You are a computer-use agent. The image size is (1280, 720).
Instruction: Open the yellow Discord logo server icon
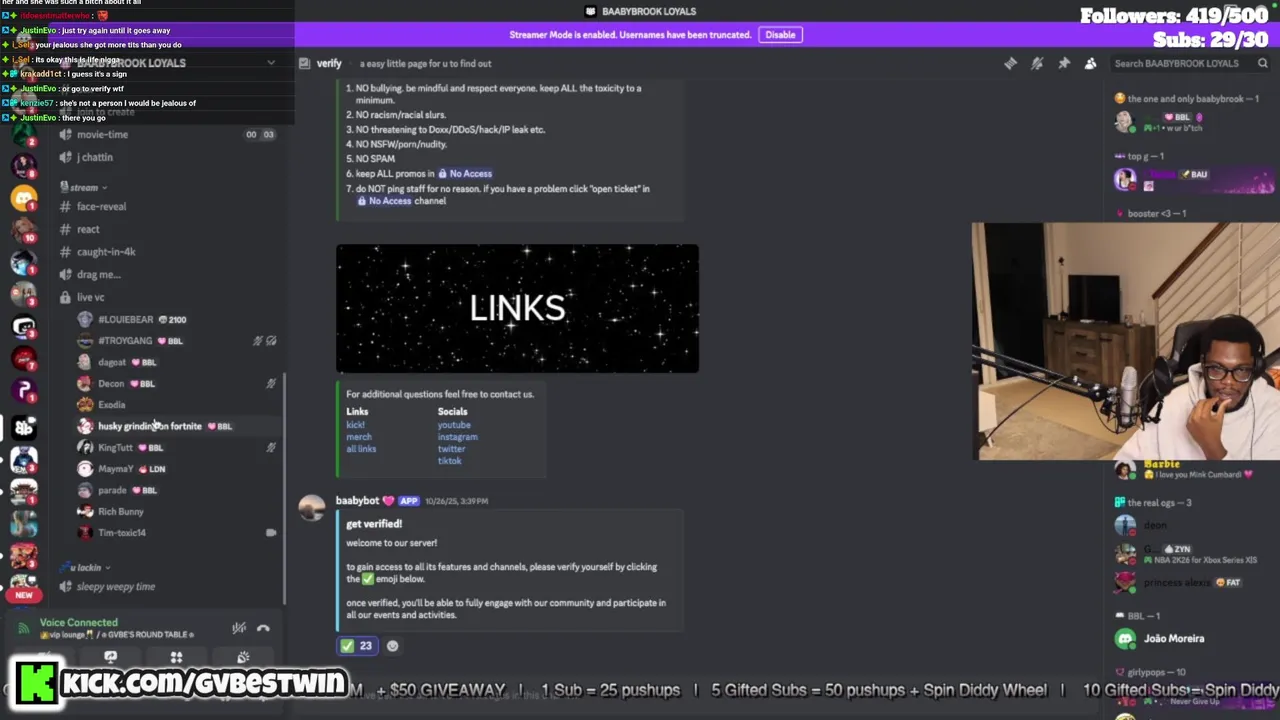click(24, 198)
